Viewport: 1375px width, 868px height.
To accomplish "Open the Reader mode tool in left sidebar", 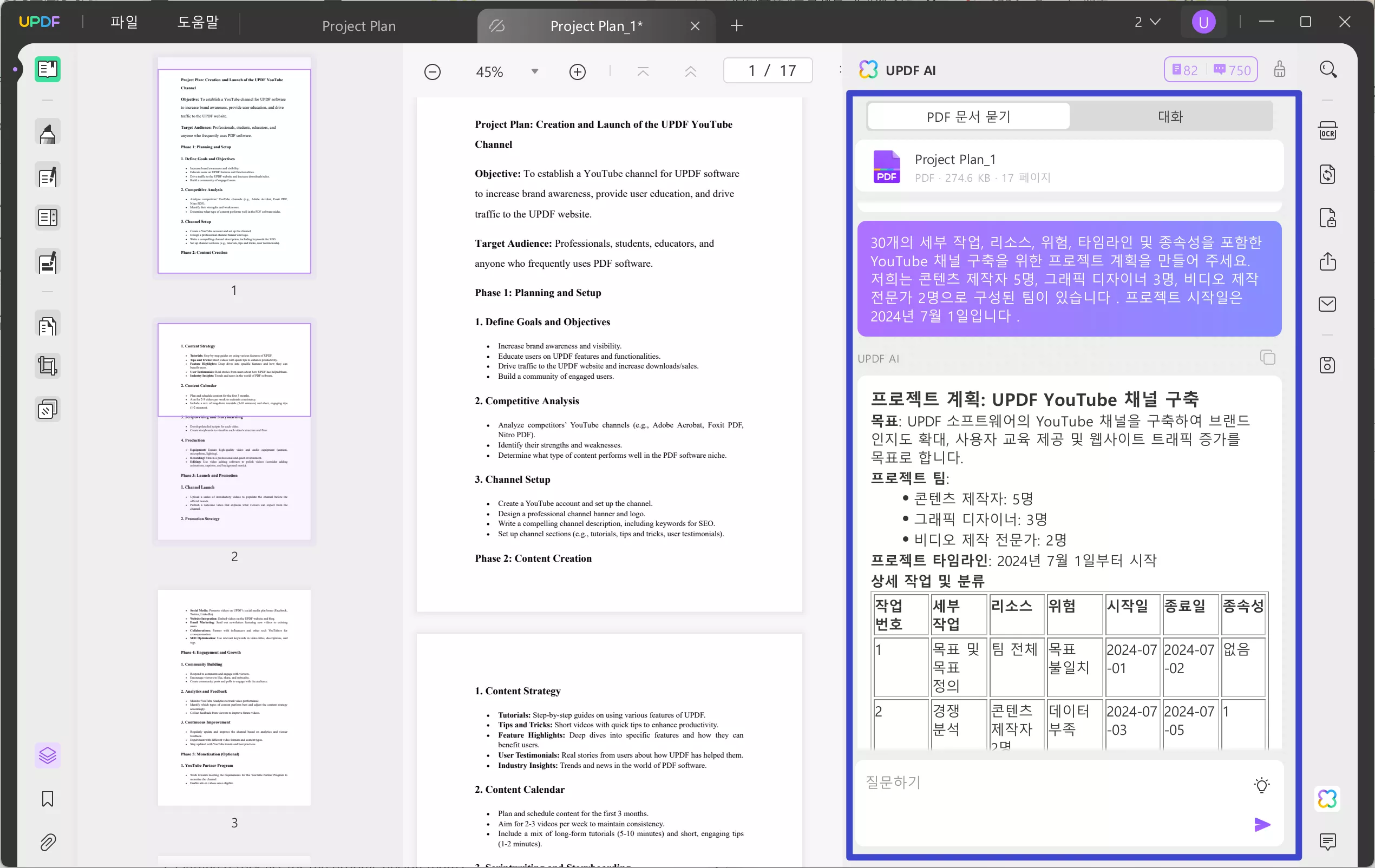I will (48, 70).
